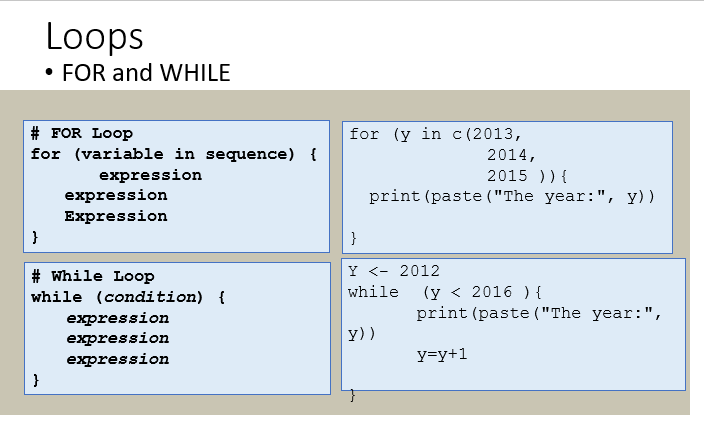Viewport: 704px width, 425px height.
Task: Click the '# FOR Loop' comment line
Action: click(82, 133)
